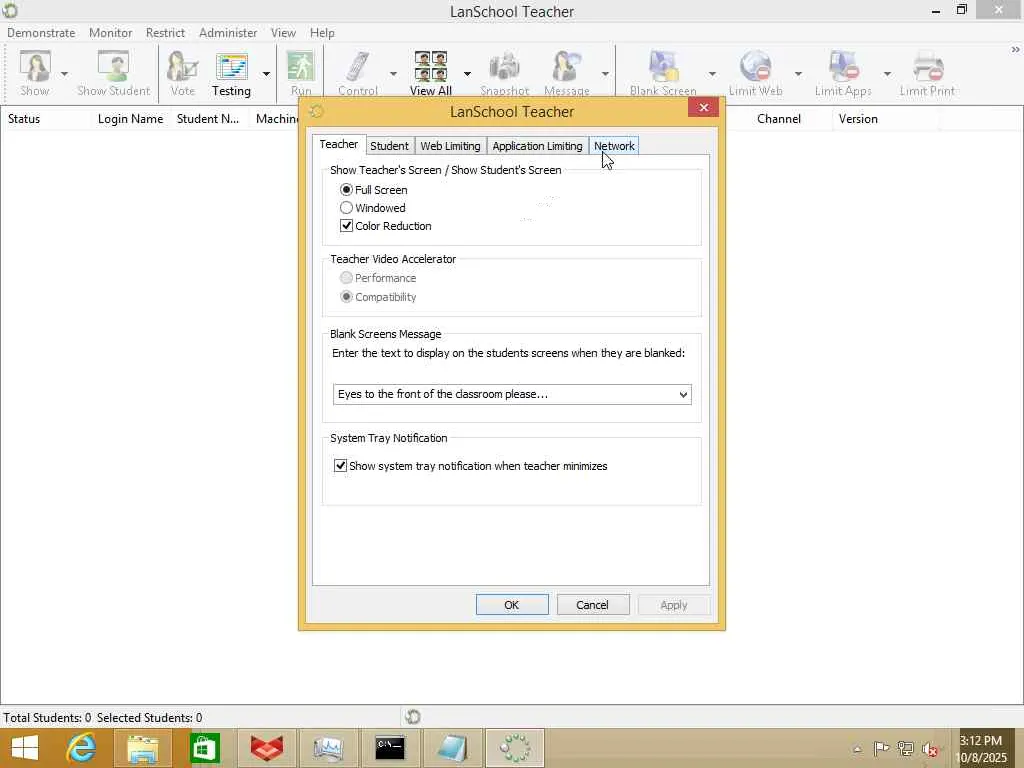The width and height of the screenshot is (1024, 768).
Task: Click the status bar refresh icon
Action: point(413,717)
